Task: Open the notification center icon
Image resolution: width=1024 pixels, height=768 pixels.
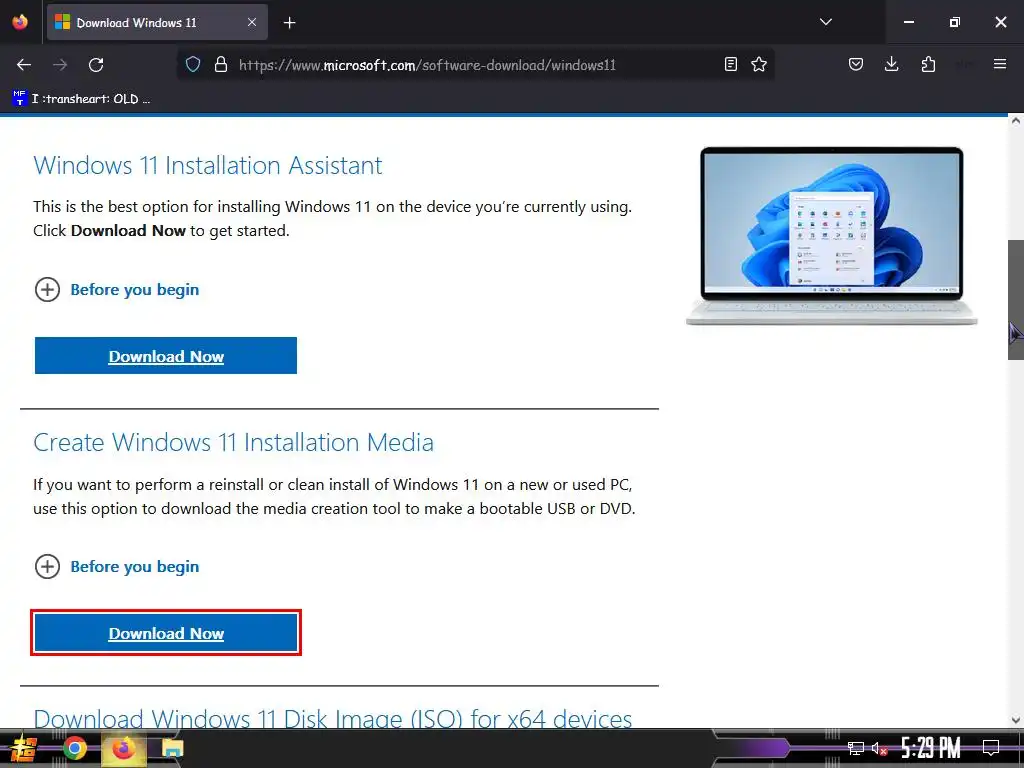Action: 991,748
